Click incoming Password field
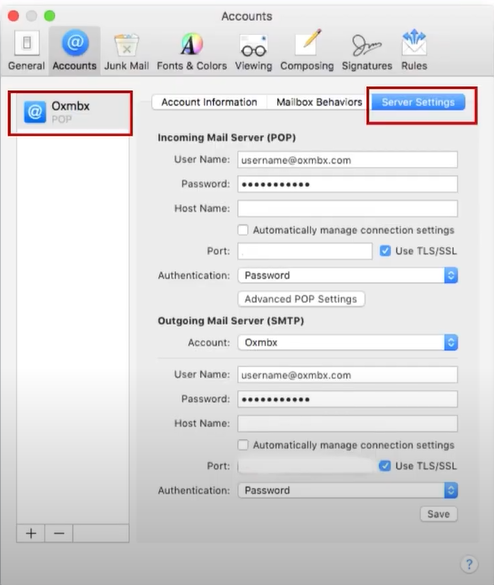This screenshot has height=585, width=494. tap(347, 184)
